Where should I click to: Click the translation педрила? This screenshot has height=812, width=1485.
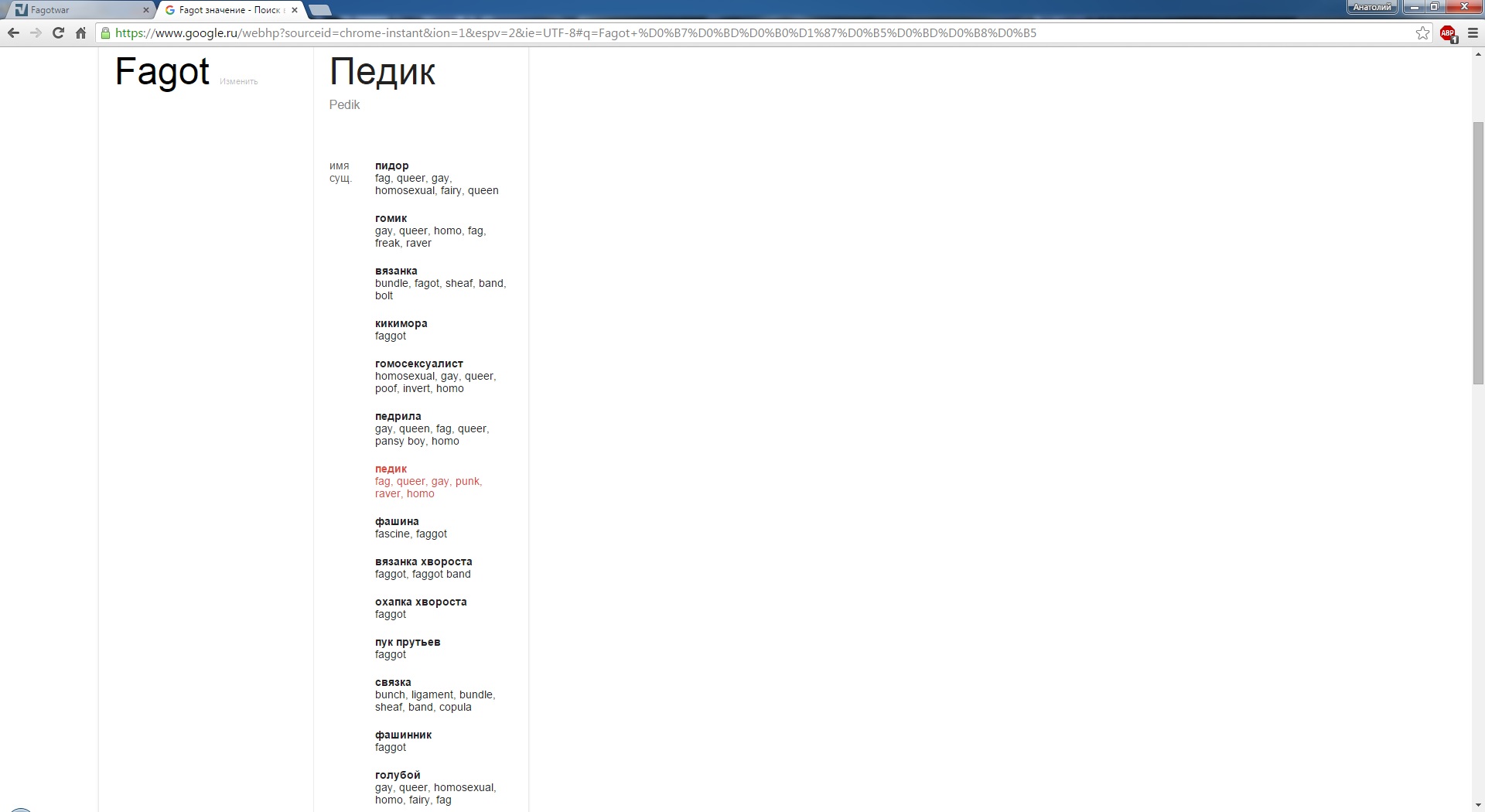pos(398,416)
